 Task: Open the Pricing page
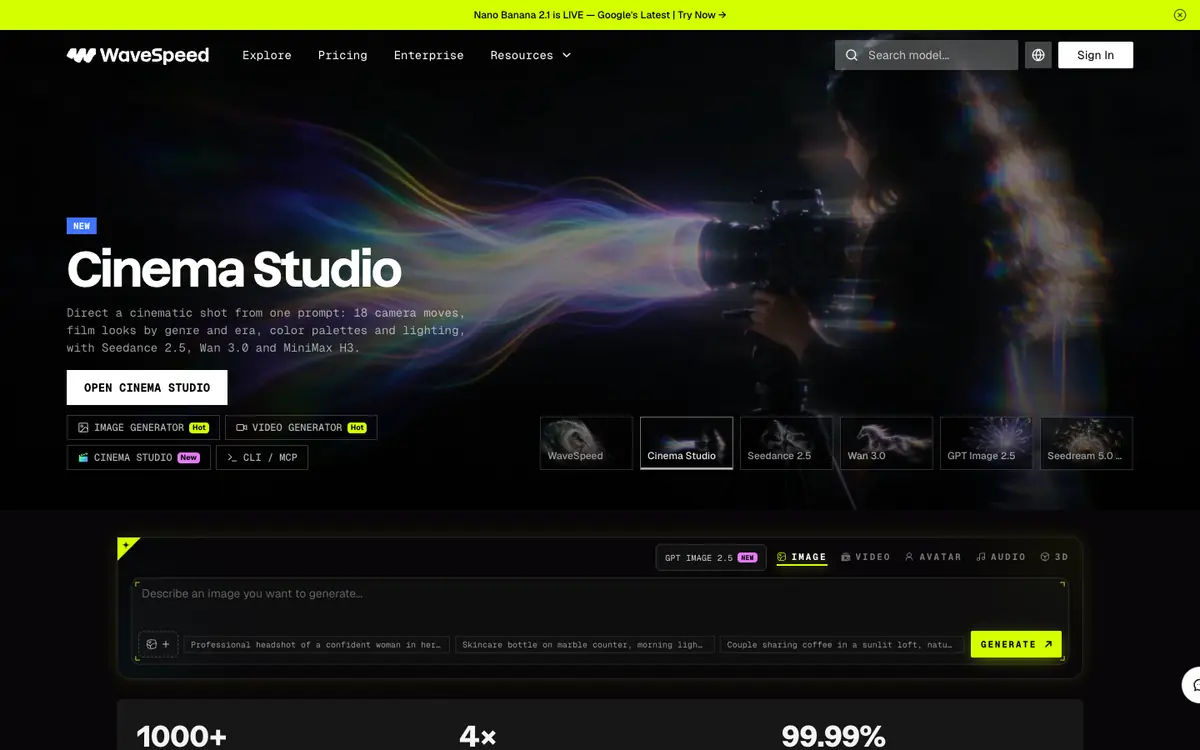[343, 55]
